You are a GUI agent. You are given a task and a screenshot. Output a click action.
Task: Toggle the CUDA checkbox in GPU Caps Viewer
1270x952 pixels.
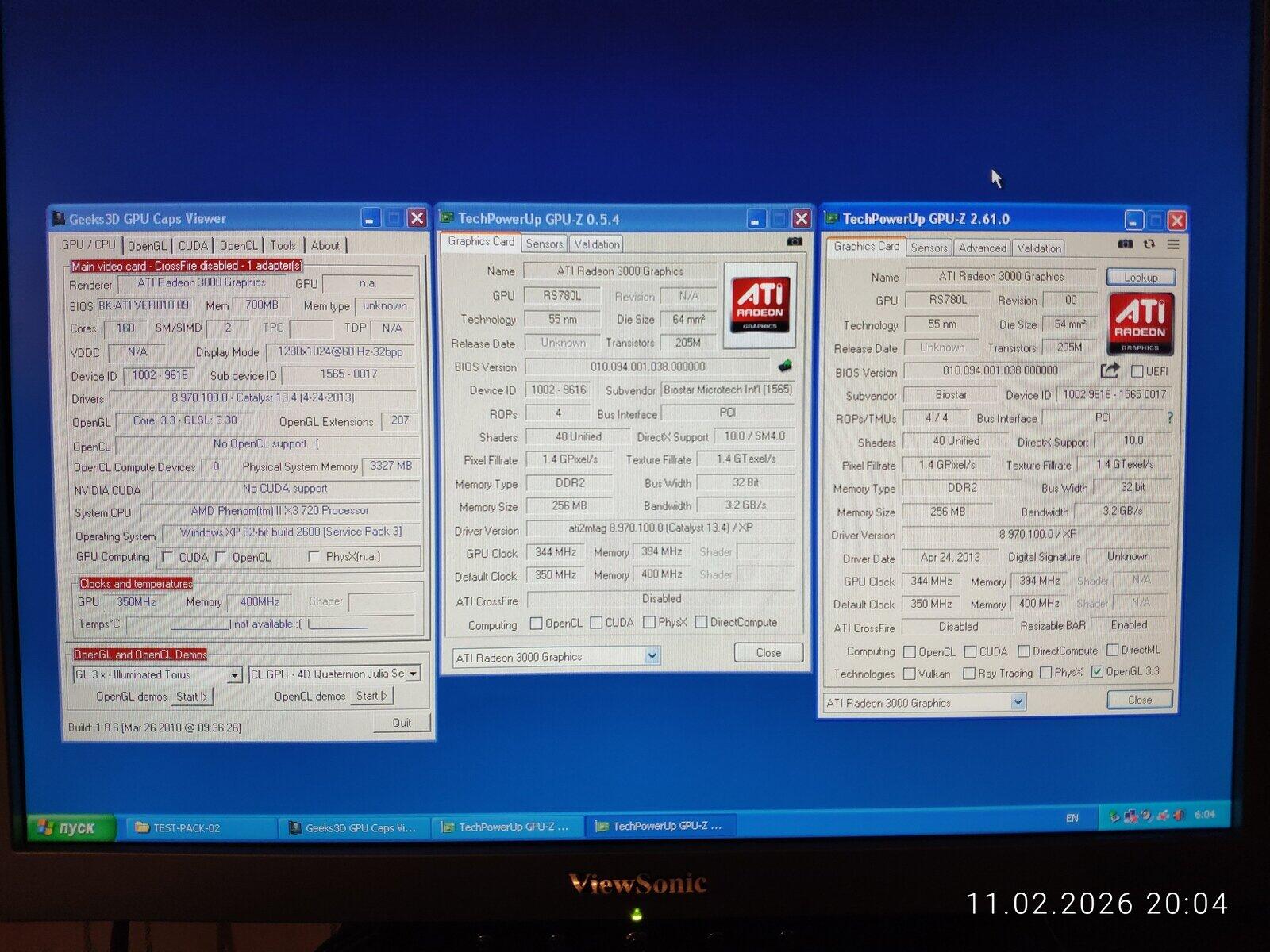tap(167, 557)
